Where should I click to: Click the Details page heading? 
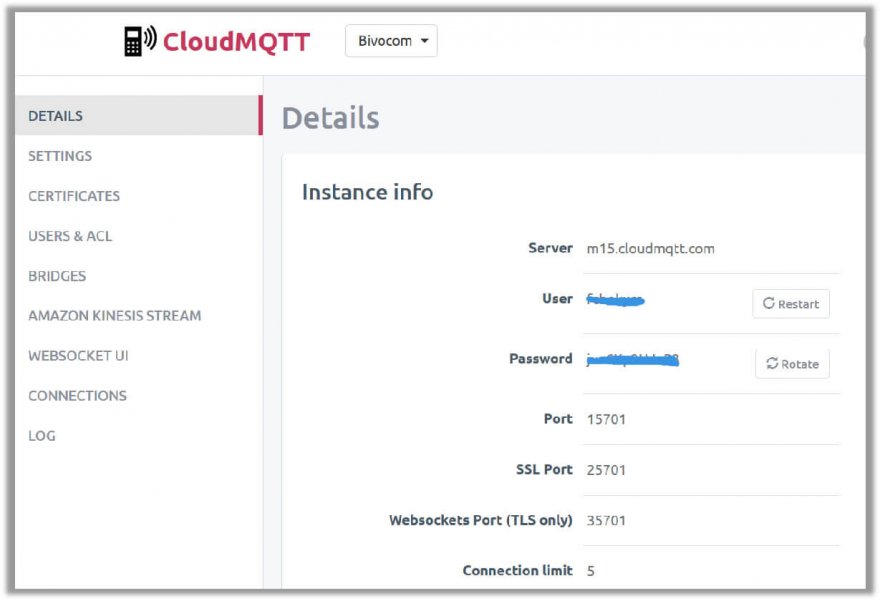[x=331, y=118]
